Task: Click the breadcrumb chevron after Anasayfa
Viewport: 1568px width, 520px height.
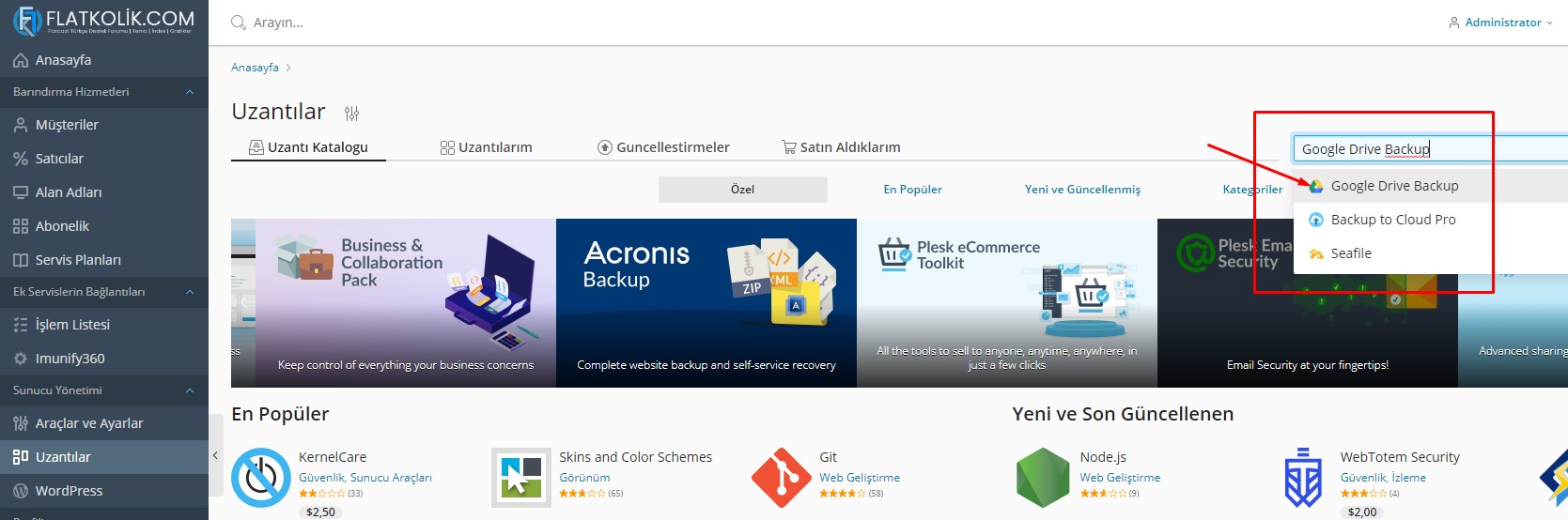Action: tap(288, 68)
